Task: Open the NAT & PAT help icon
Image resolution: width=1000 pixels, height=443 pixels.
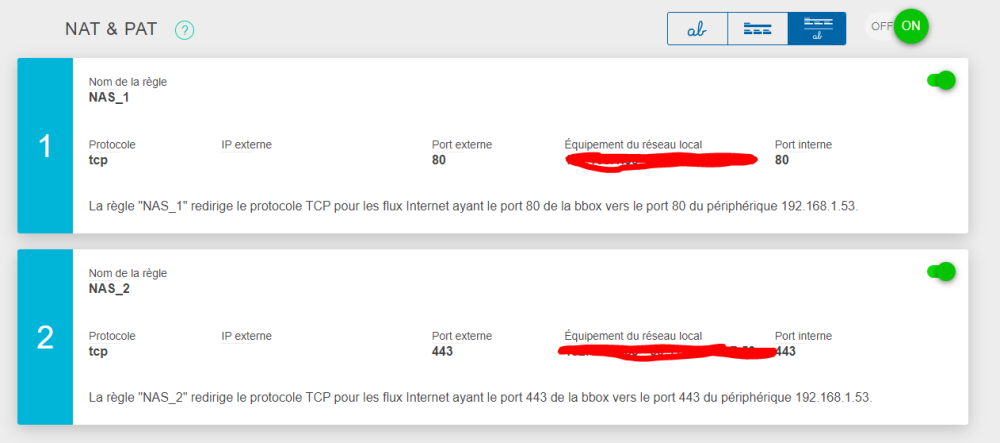Action: 184,30
